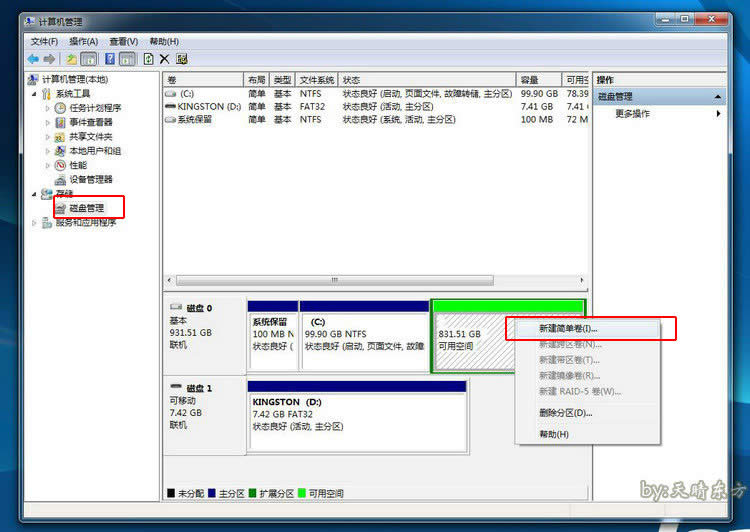
Task: Click the Refresh toolbar icon
Action: pyautogui.click(x=148, y=59)
